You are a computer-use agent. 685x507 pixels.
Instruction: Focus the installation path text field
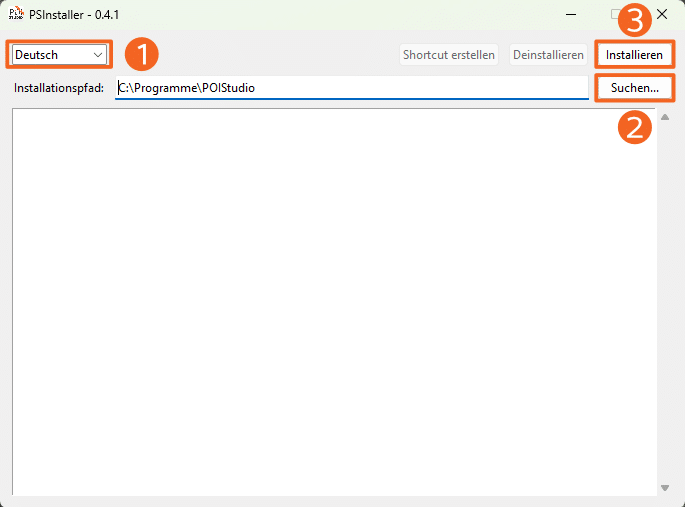350,88
